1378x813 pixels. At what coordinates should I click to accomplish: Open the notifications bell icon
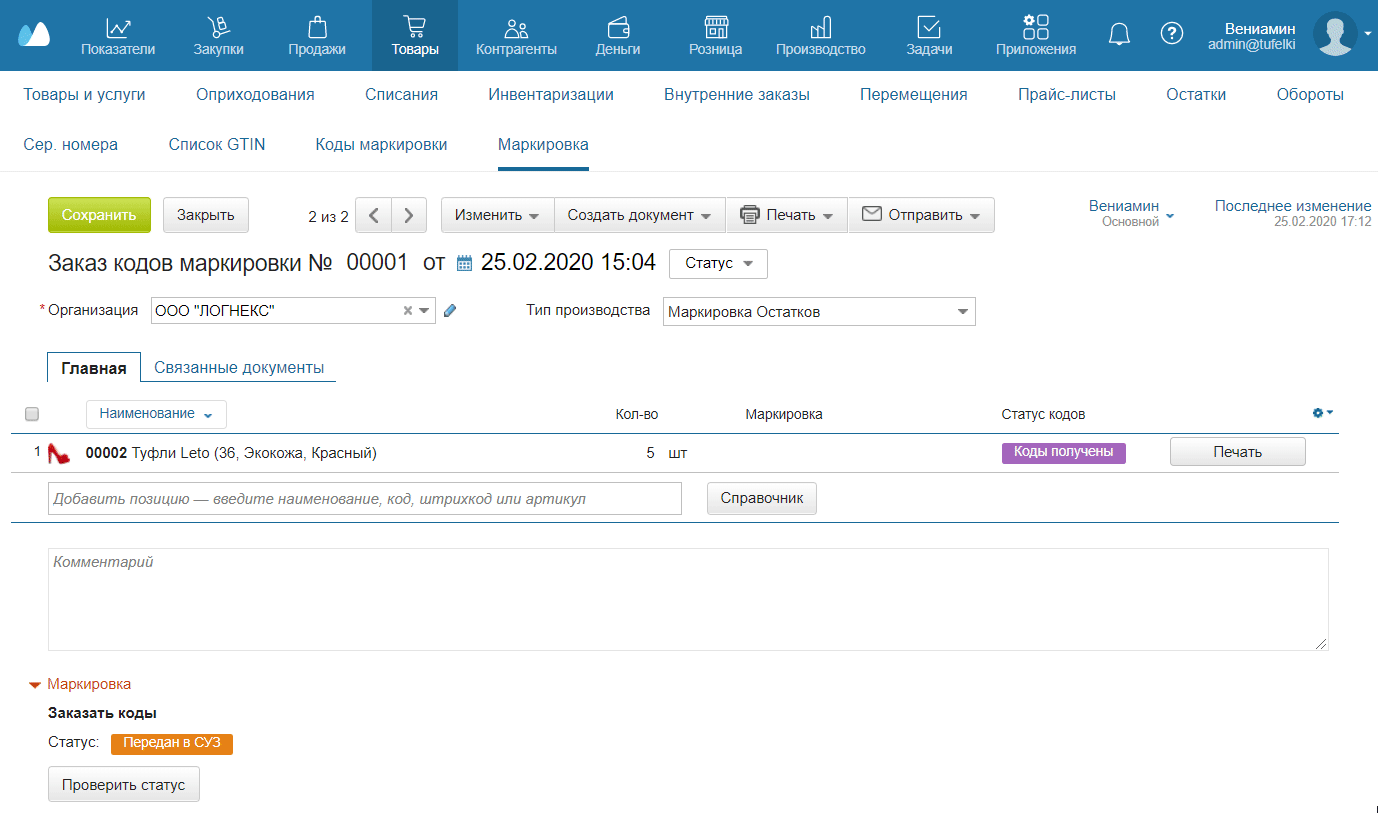(x=1120, y=34)
